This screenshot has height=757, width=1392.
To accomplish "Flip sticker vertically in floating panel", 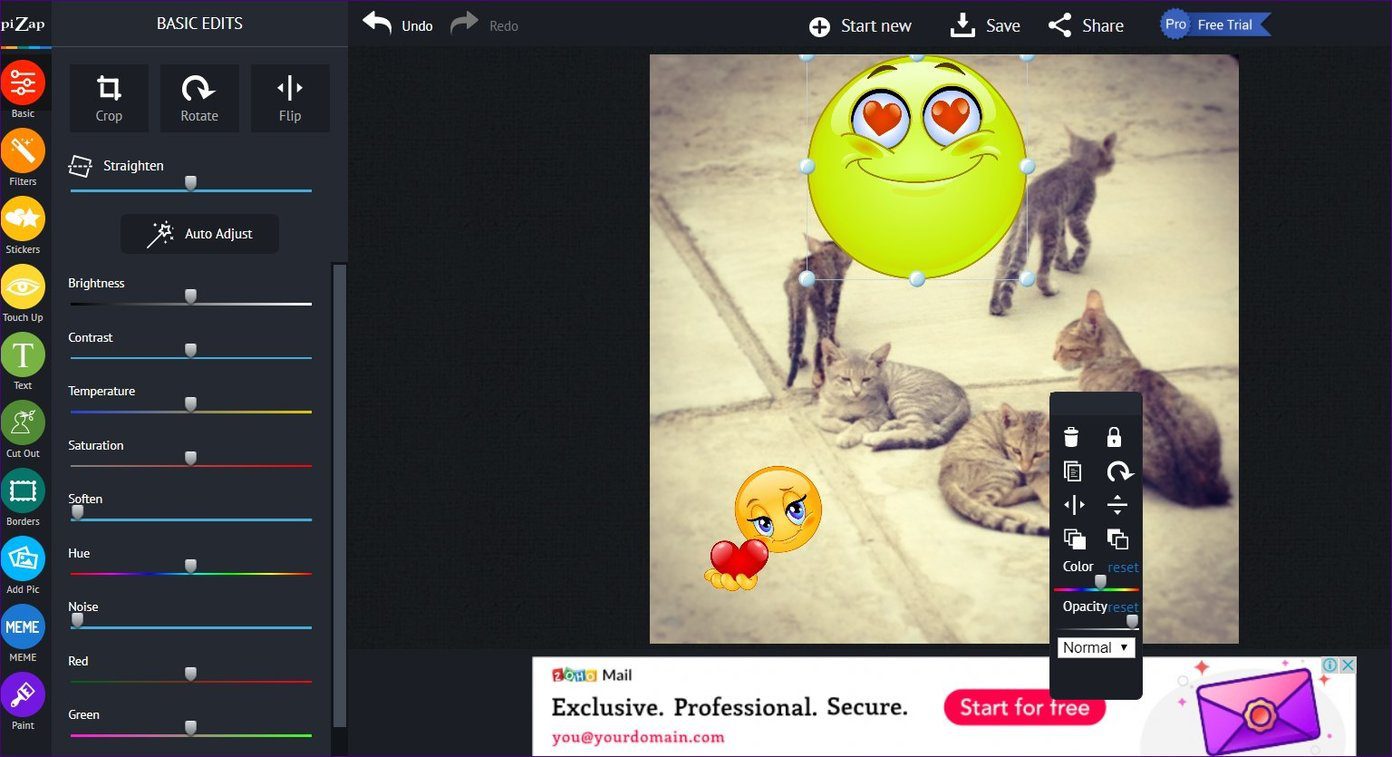I will pos(1117,505).
